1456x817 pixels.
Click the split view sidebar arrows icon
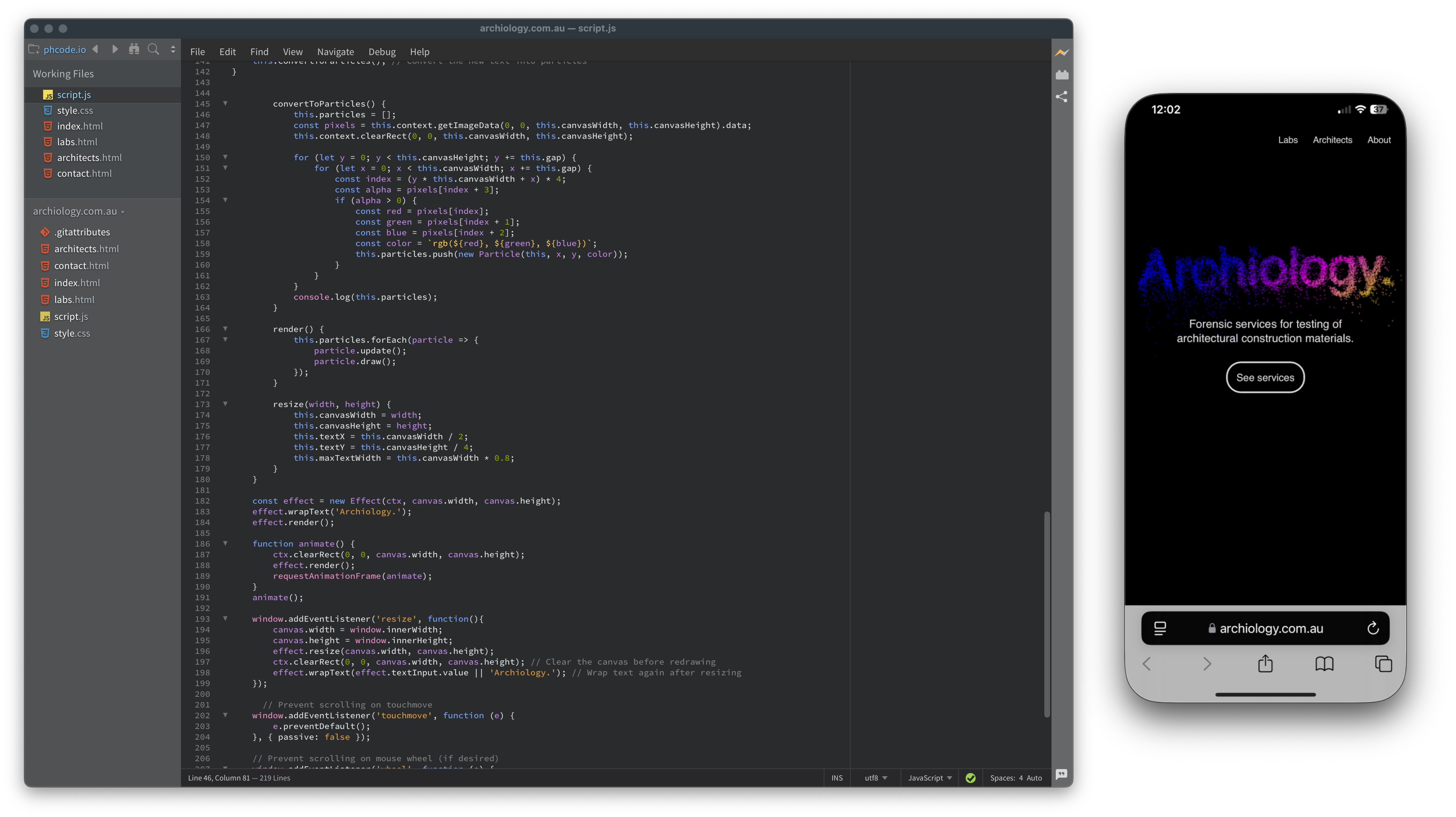(x=173, y=49)
